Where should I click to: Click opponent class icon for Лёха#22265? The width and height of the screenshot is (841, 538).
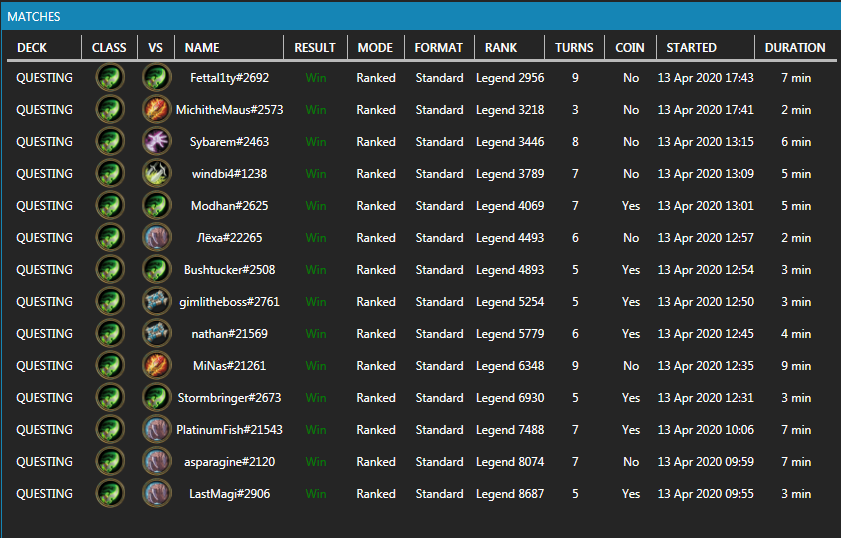pos(157,238)
